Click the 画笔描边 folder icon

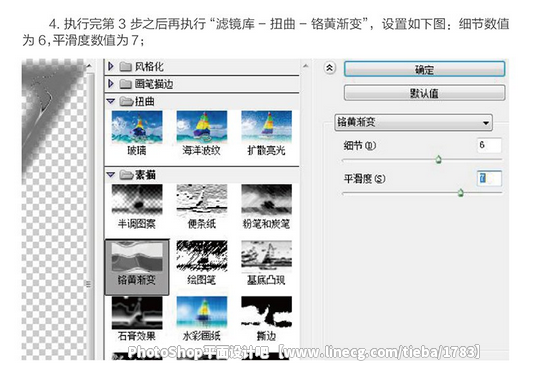pyautogui.click(x=126, y=84)
